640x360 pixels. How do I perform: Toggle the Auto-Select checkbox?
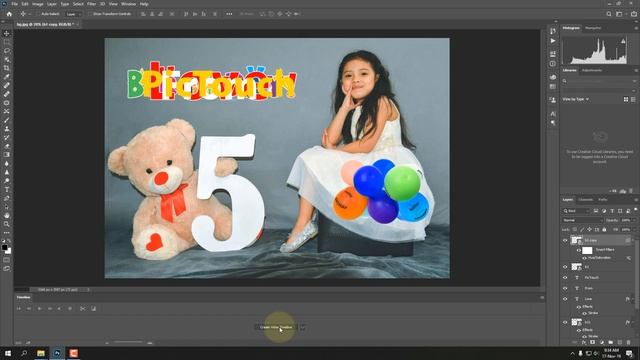(38, 14)
